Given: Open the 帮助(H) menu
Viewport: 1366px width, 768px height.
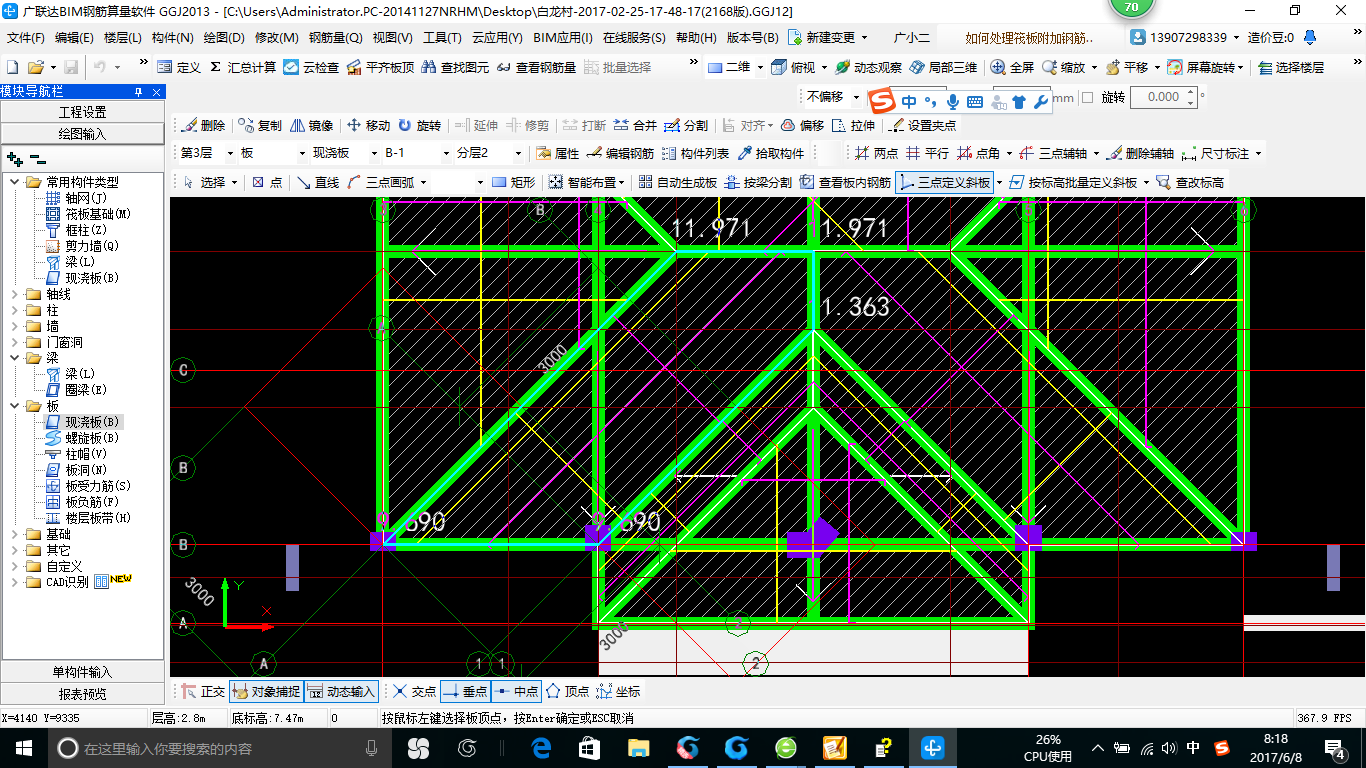Looking at the screenshot, I should coord(696,38).
